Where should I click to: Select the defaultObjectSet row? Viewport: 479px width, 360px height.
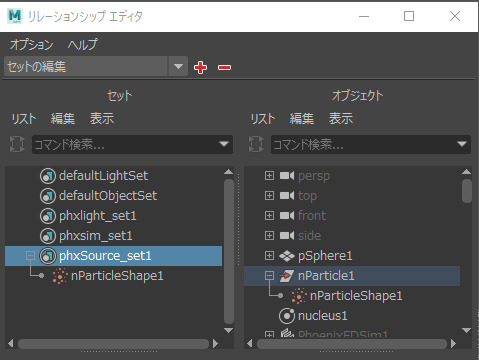tap(113, 196)
